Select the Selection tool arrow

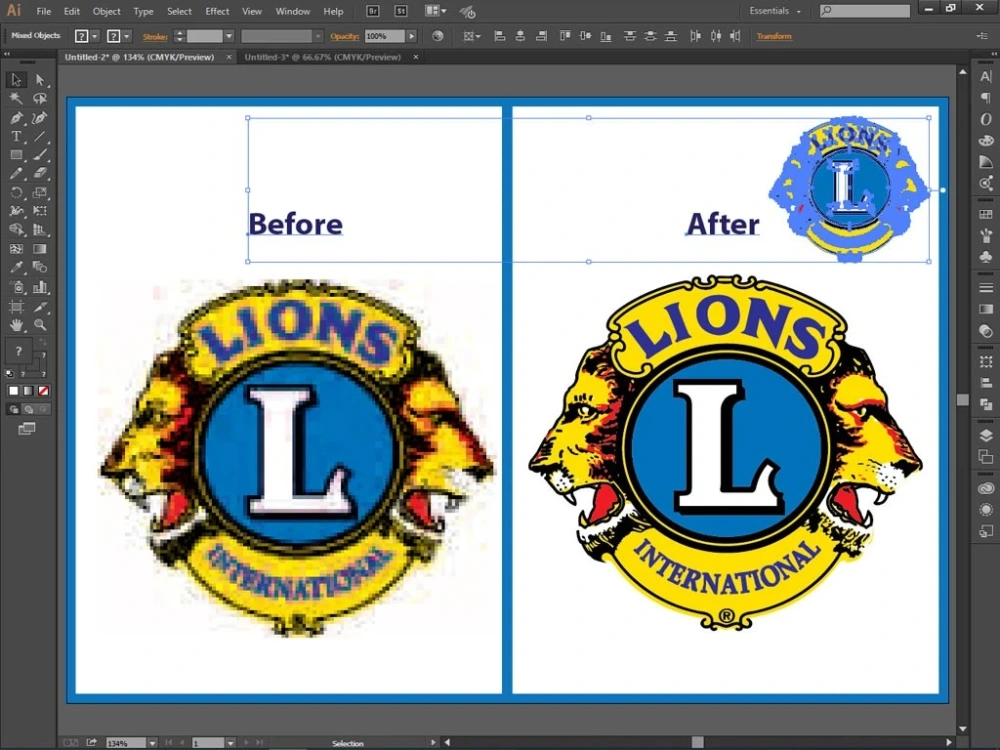[16, 80]
